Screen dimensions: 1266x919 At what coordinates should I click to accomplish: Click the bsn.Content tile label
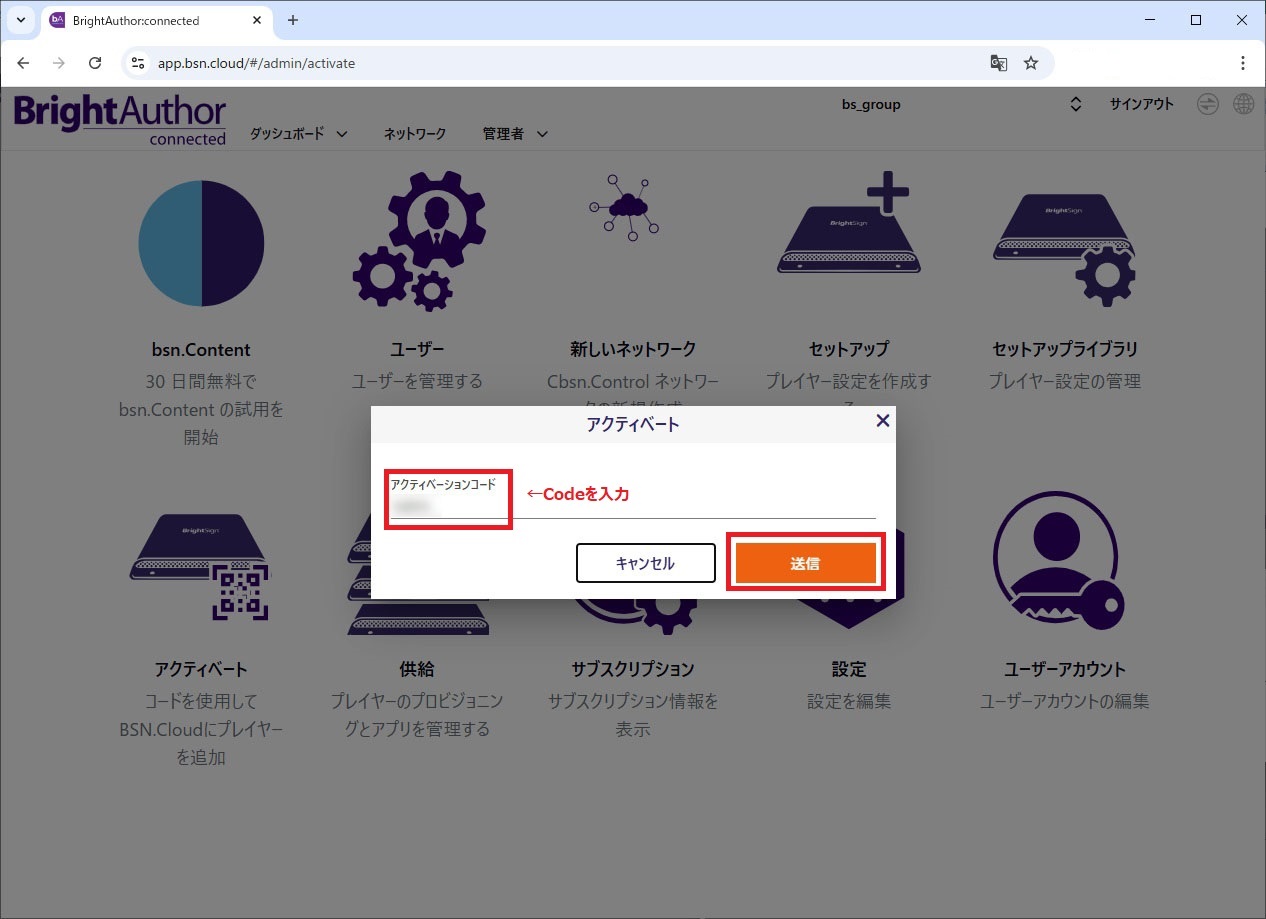tap(199, 350)
